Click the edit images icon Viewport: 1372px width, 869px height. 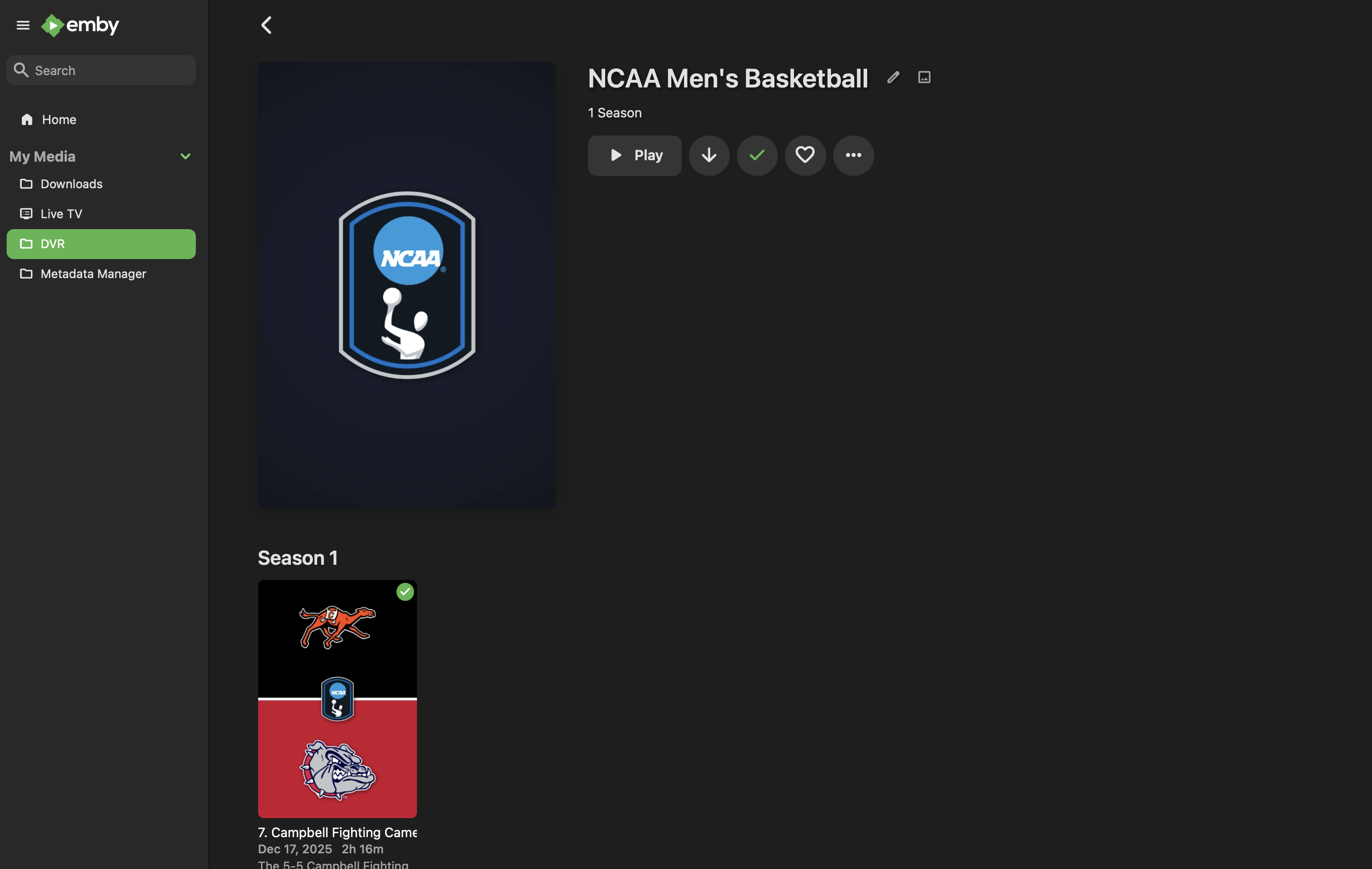[x=924, y=77]
